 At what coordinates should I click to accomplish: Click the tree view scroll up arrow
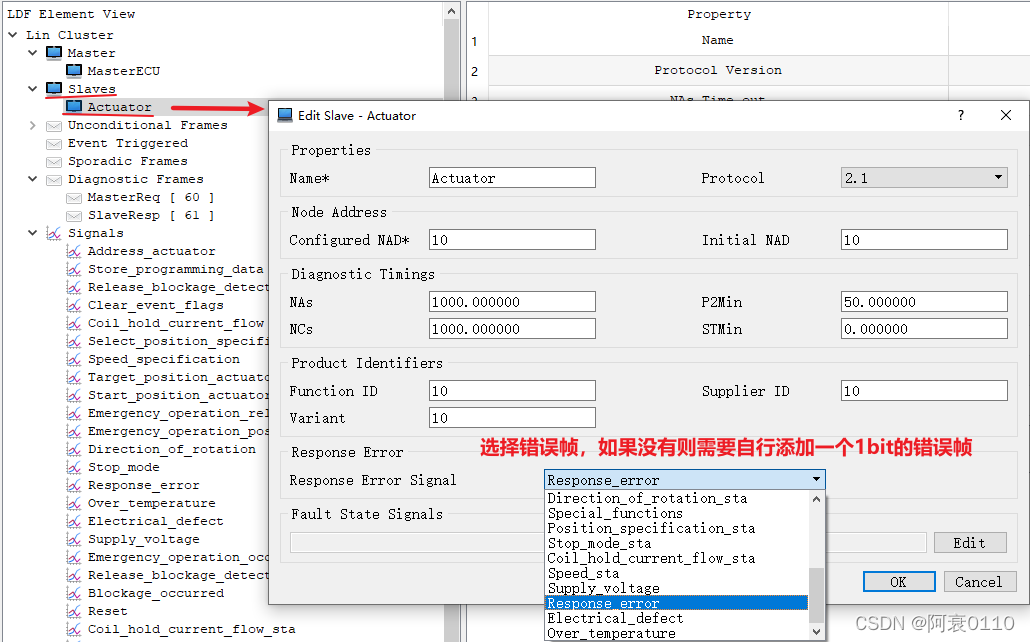[x=451, y=11]
